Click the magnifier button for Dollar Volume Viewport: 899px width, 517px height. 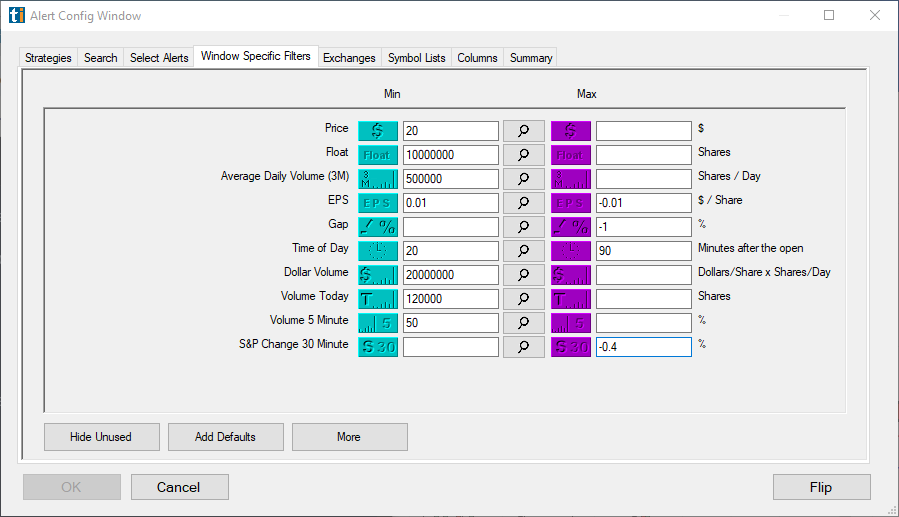[x=523, y=275]
